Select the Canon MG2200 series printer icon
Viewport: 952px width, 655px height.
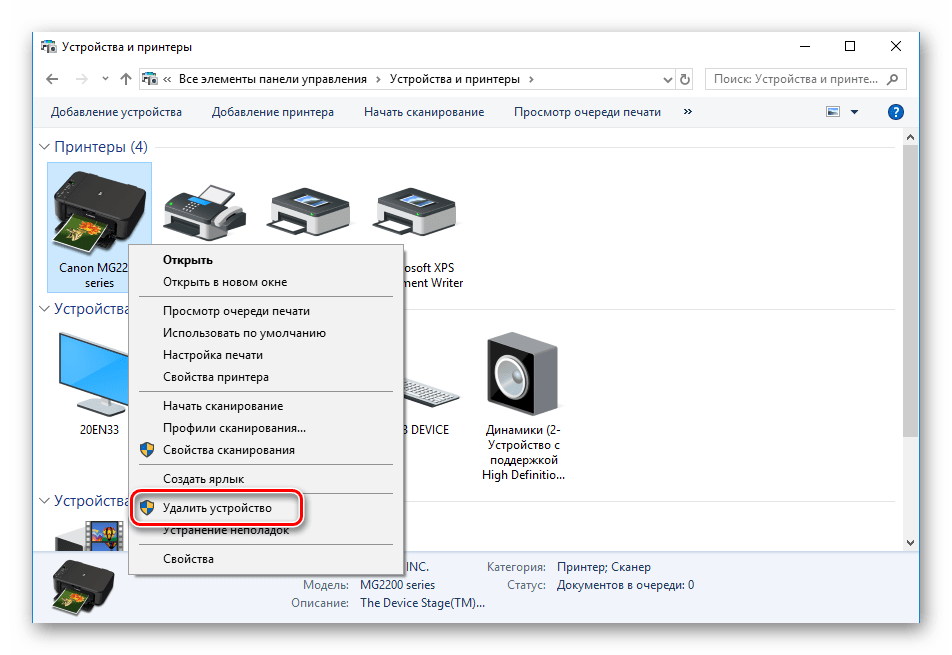coord(98,210)
